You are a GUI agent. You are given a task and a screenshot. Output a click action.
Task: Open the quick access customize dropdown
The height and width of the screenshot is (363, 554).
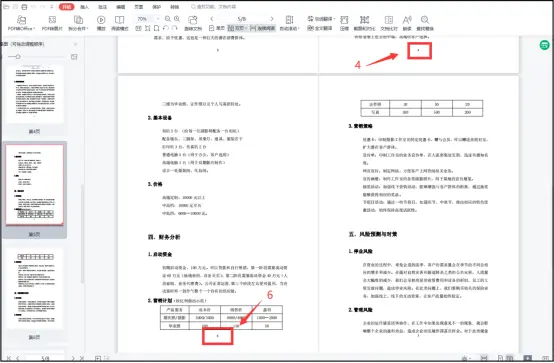pos(52,7)
